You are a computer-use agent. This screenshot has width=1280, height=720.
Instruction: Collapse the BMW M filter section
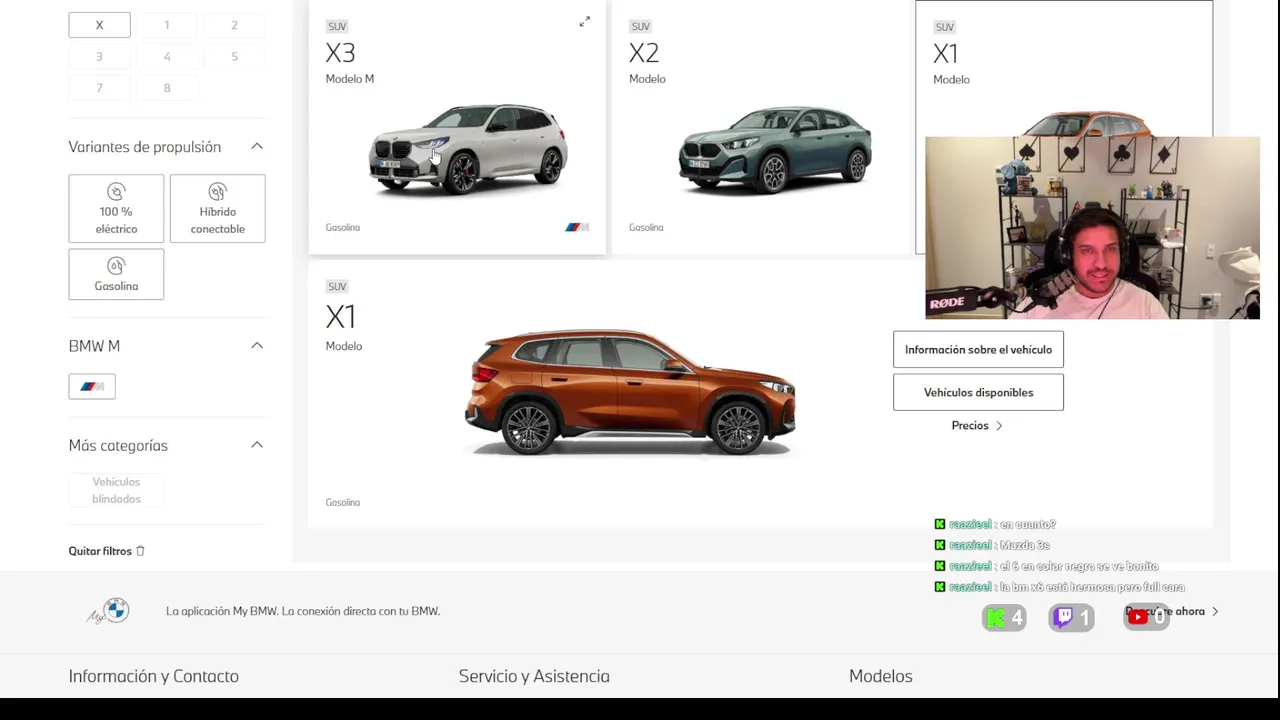257,346
